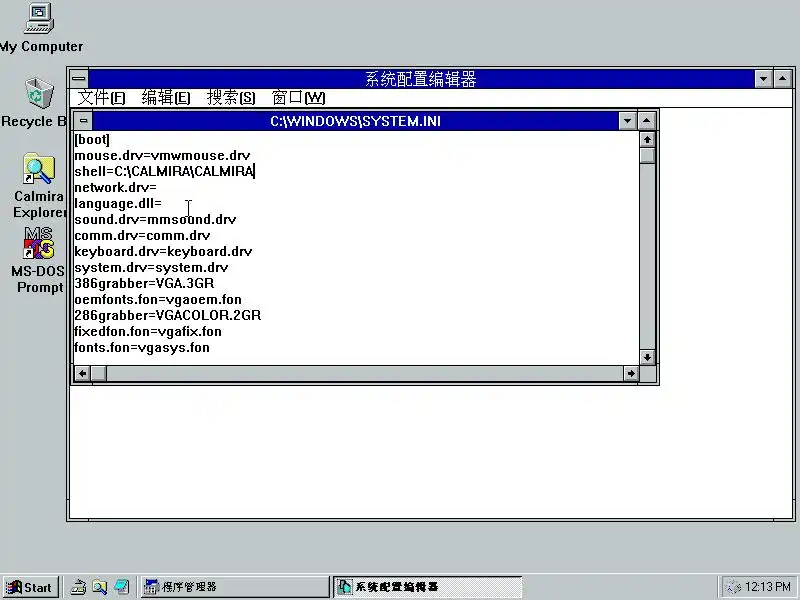Click the C:\WINDOWS\SYSTEM.INI title bar

pos(356,121)
